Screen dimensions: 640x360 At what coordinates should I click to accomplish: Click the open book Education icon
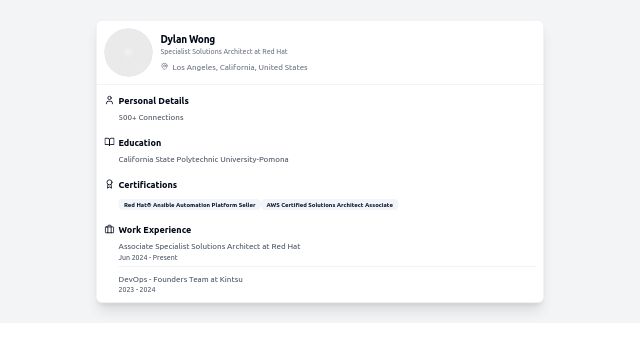coord(109,142)
